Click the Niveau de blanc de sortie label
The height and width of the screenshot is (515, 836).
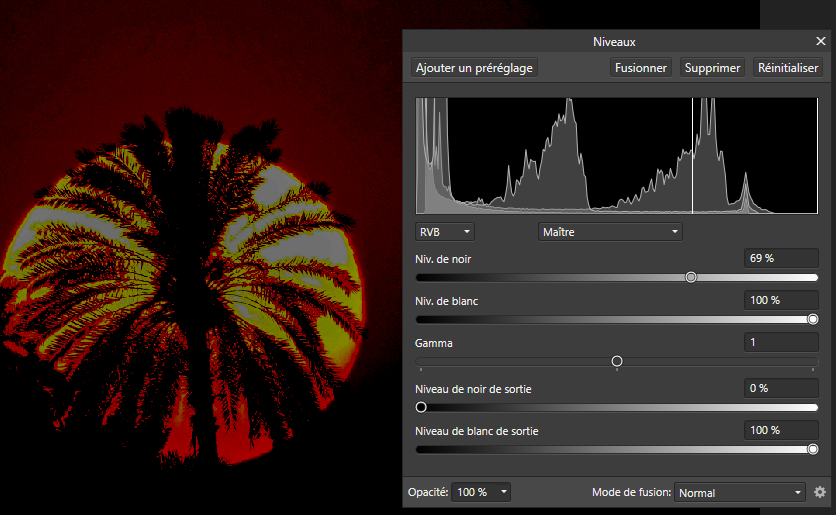click(x=477, y=431)
